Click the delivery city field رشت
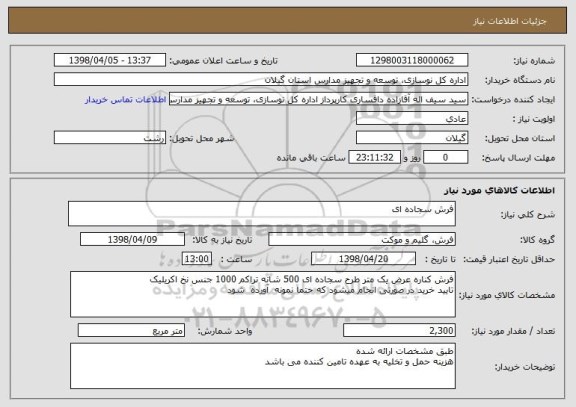The image size is (576, 407). [x=110, y=138]
